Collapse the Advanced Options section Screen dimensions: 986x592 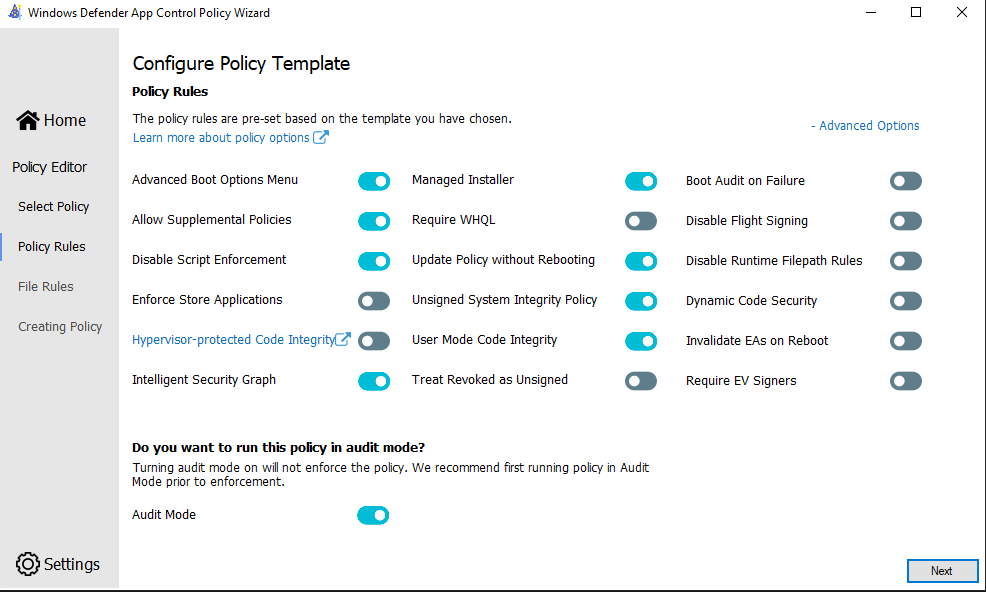tap(865, 126)
